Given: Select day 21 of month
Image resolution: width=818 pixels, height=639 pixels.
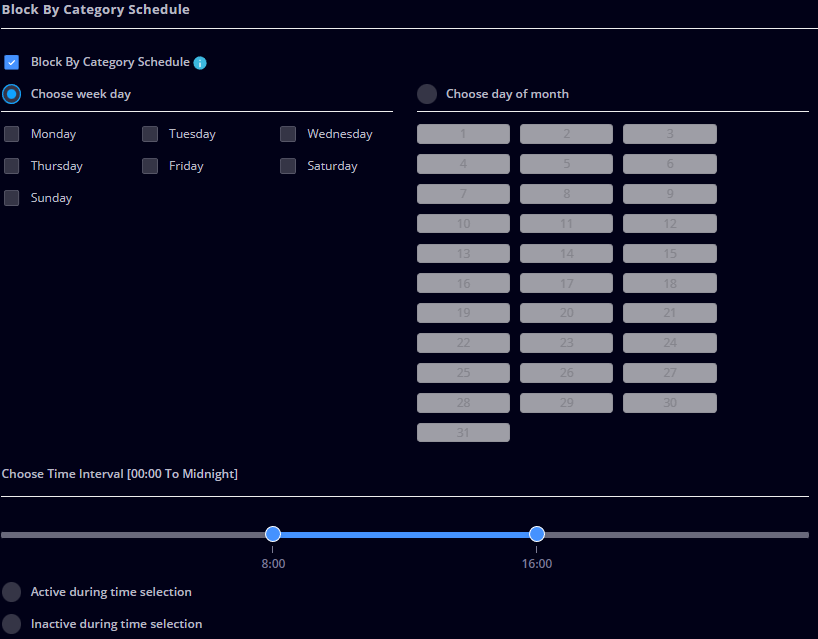Looking at the screenshot, I should (670, 313).
